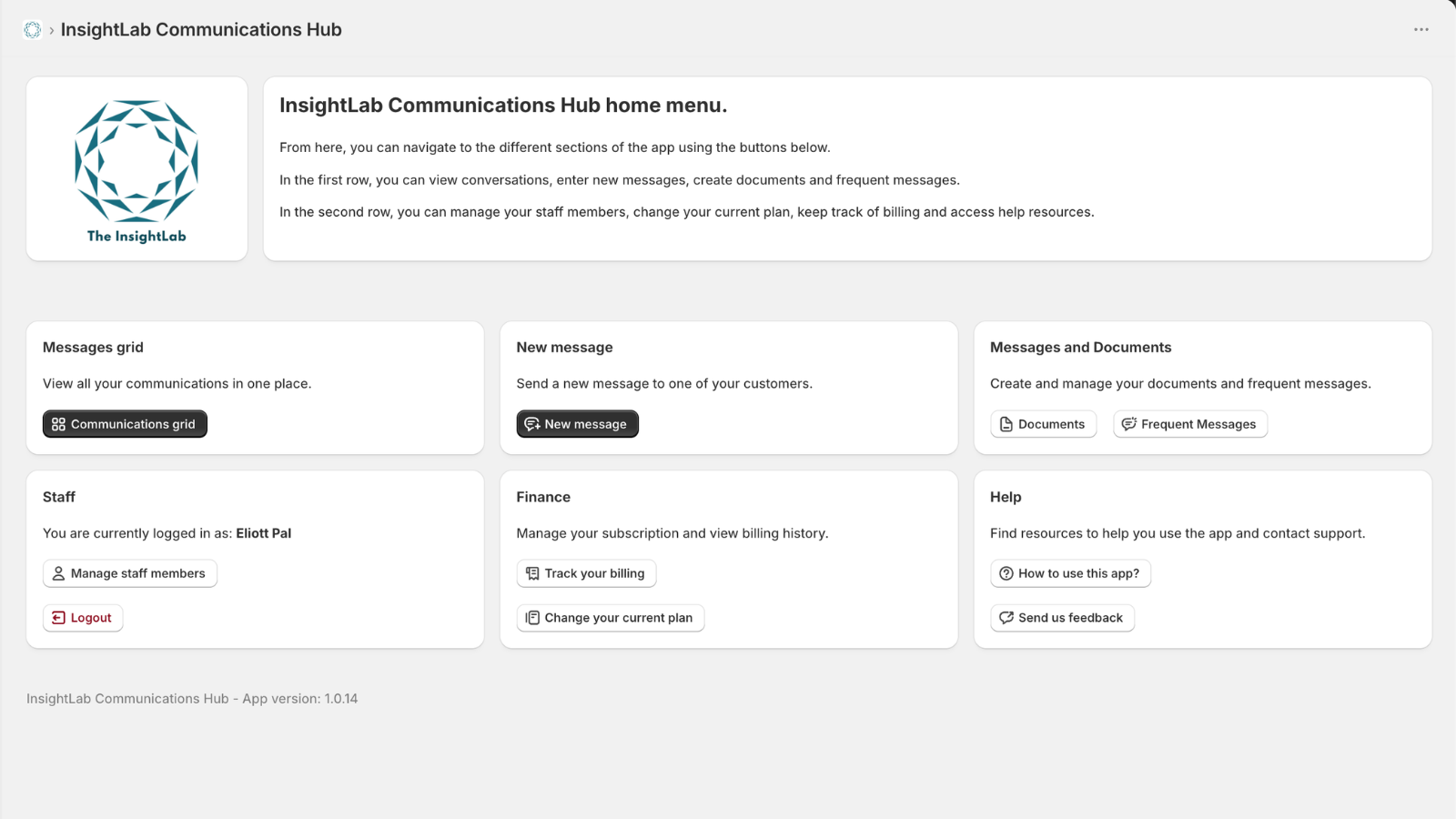Open the Communications grid

click(125, 424)
